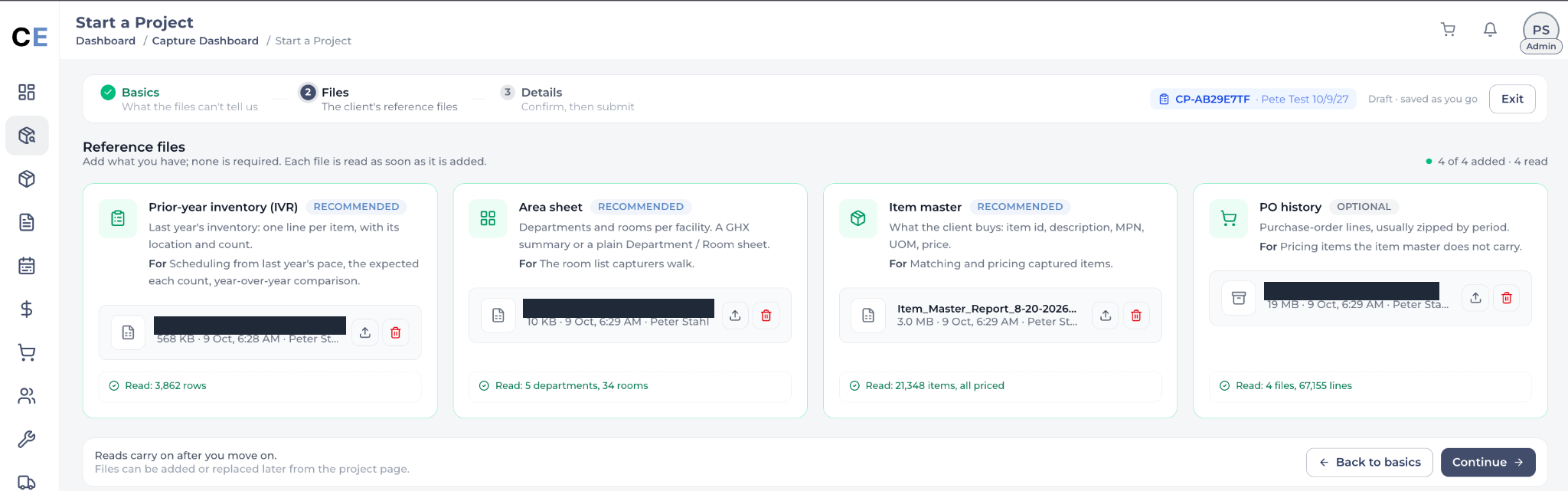
Task: Click the PO history OPTIONAL badge
Action: (1364, 207)
